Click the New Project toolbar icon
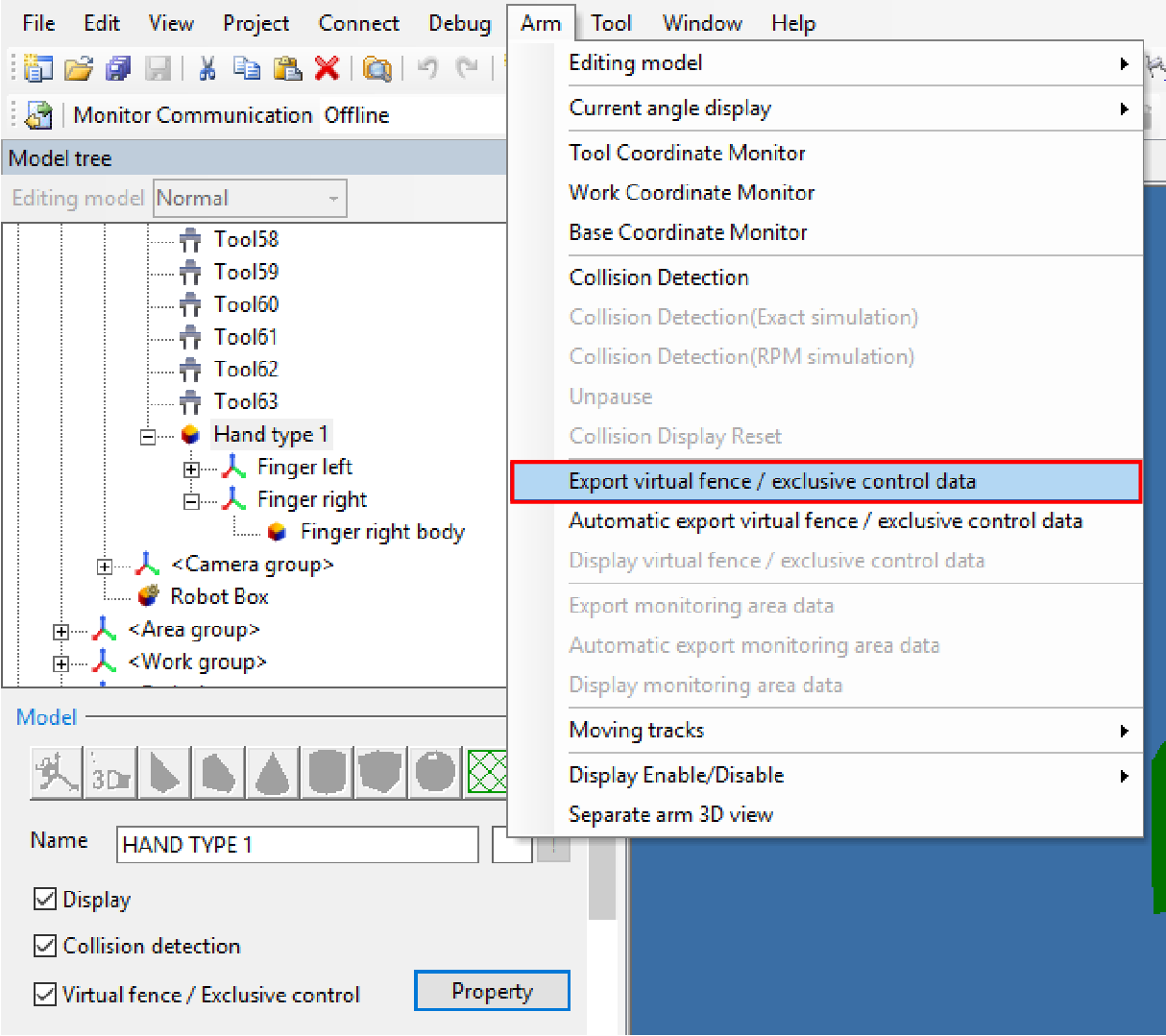Image resolution: width=1166 pixels, height=1036 pixels. [x=38, y=68]
